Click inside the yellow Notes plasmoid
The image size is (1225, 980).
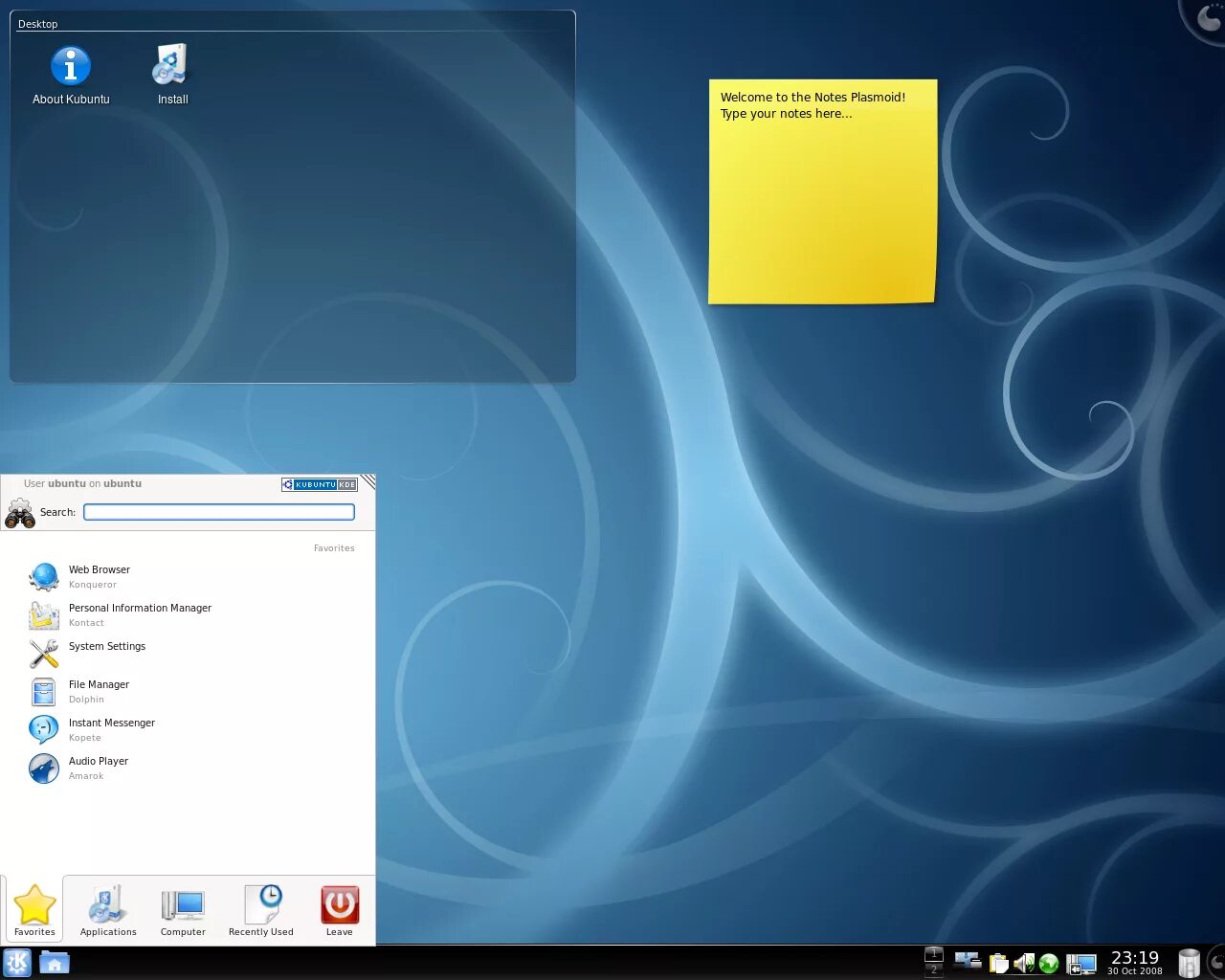[x=822, y=191]
